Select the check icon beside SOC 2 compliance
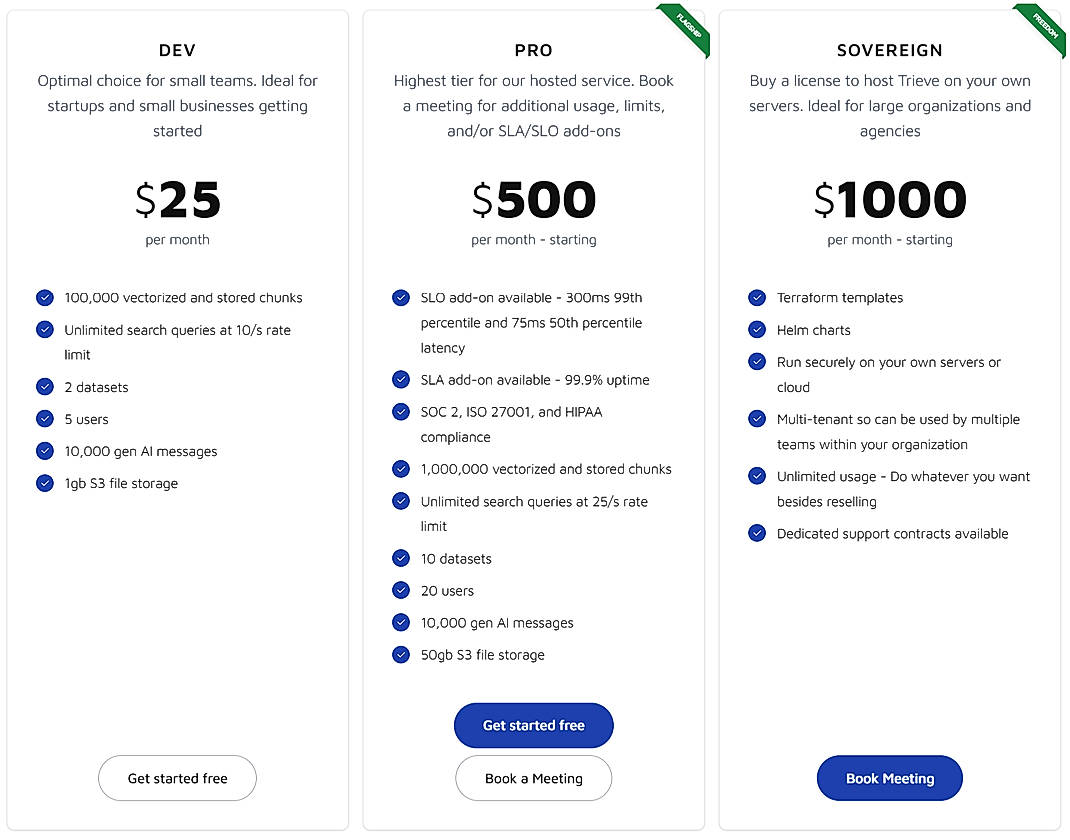The width and height of the screenshot is (1070, 840). (401, 412)
